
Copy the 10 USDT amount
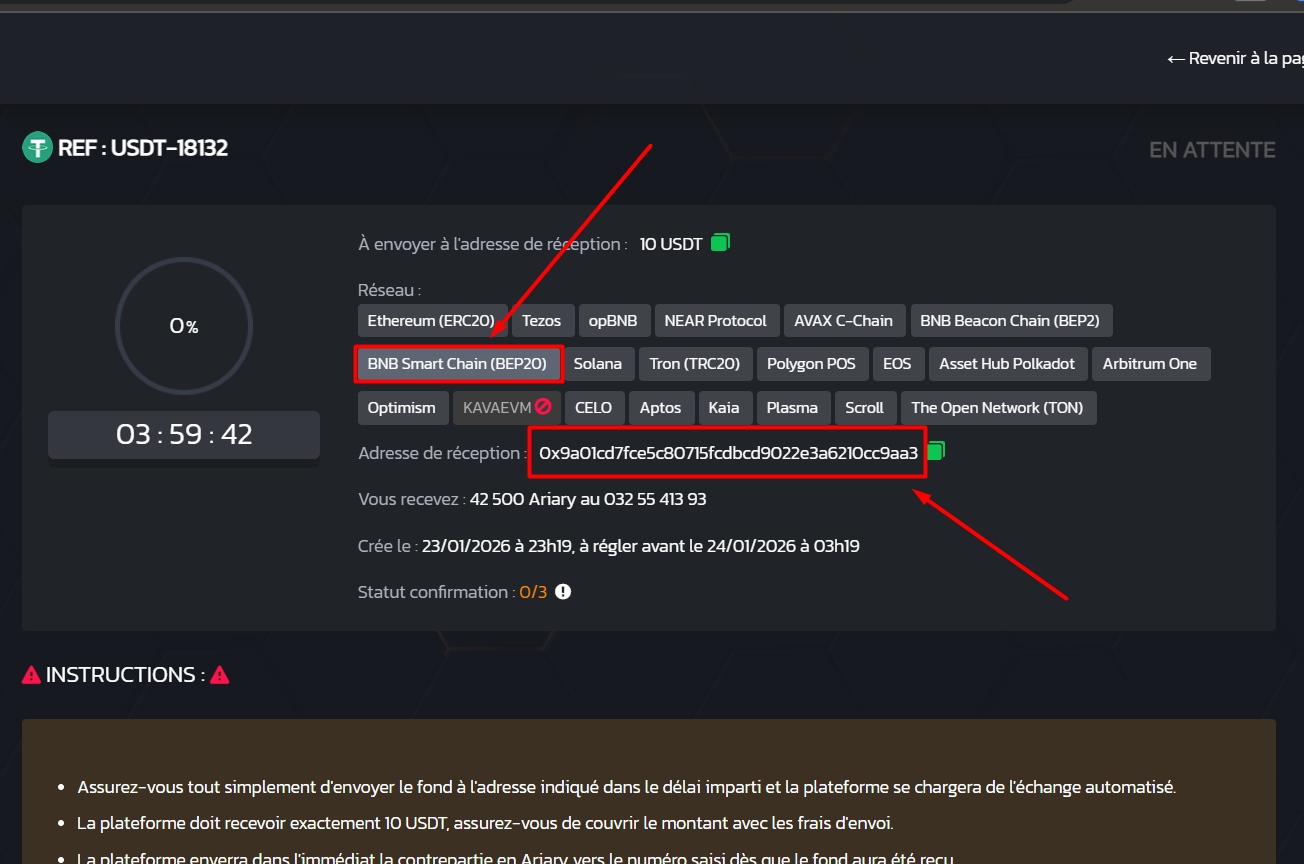pyautogui.click(x=720, y=242)
